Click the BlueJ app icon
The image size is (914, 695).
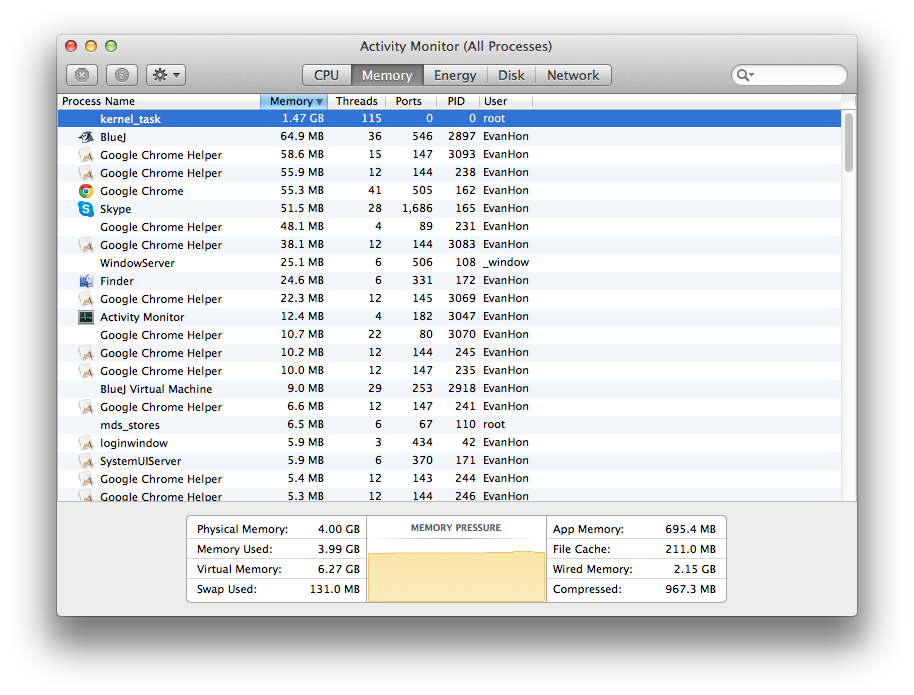86,137
